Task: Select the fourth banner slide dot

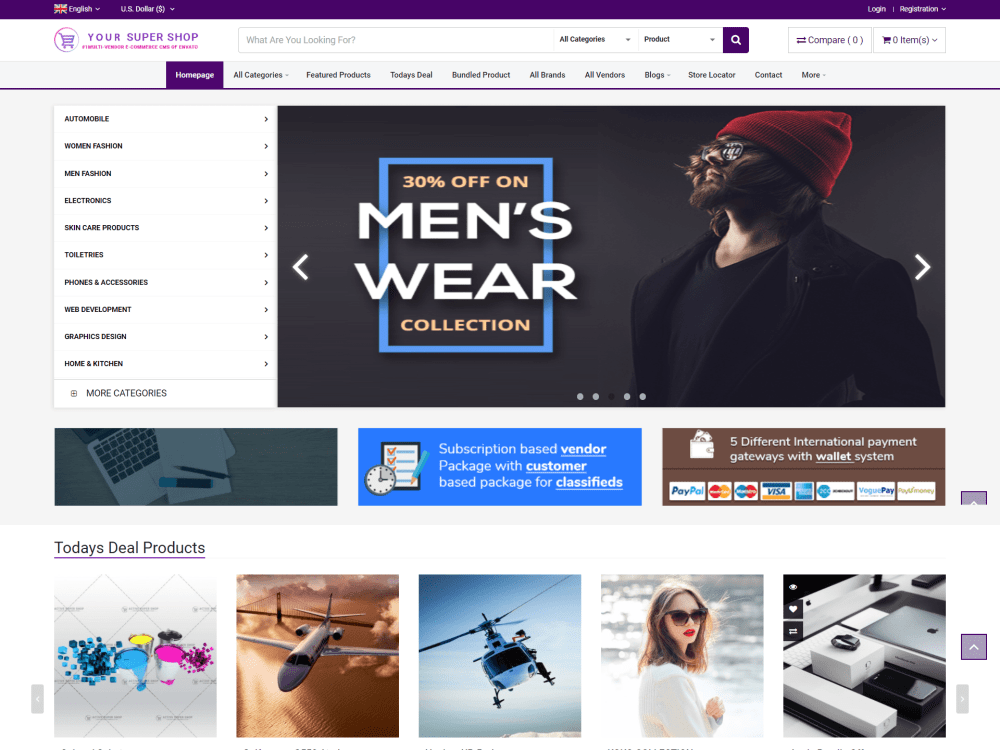Action: [x=627, y=397]
